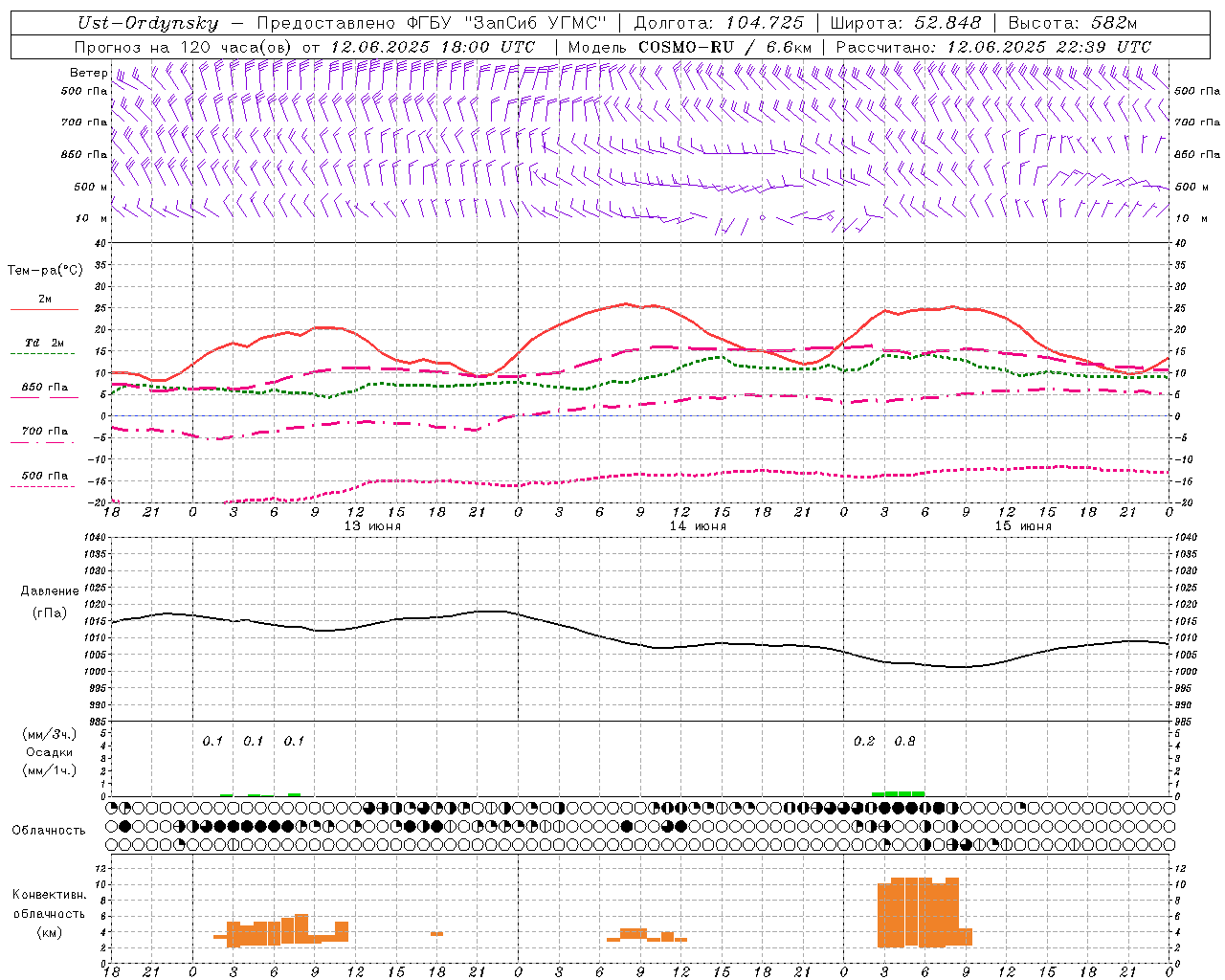Click the "Давление" pressure panel label
1225x980 pixels.
(50, 591)
